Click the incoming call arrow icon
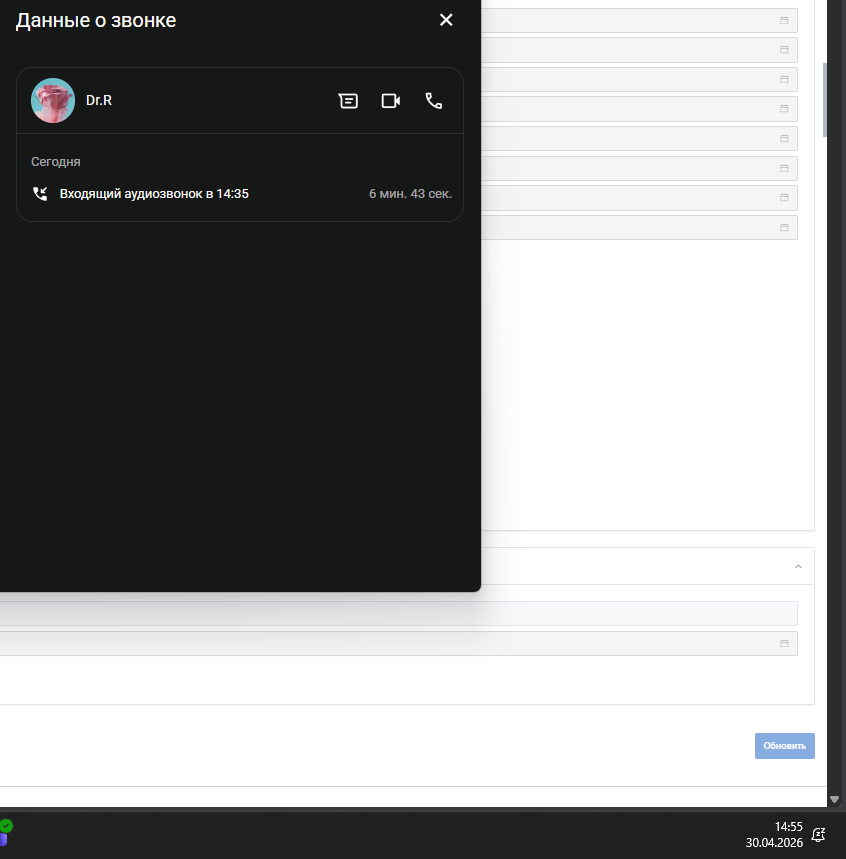 click(x=40, y=193)
